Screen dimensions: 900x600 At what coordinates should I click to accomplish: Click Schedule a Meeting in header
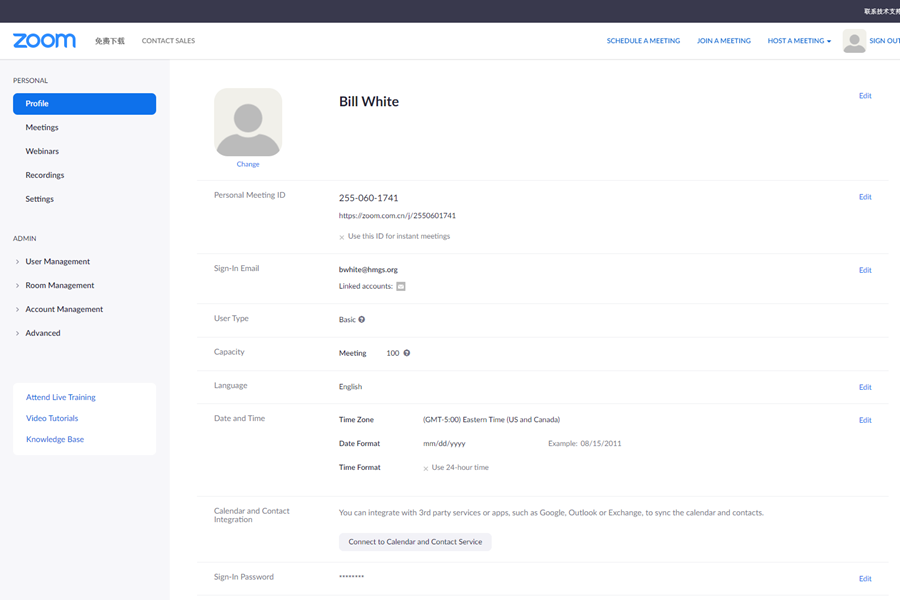pos(643,41)
